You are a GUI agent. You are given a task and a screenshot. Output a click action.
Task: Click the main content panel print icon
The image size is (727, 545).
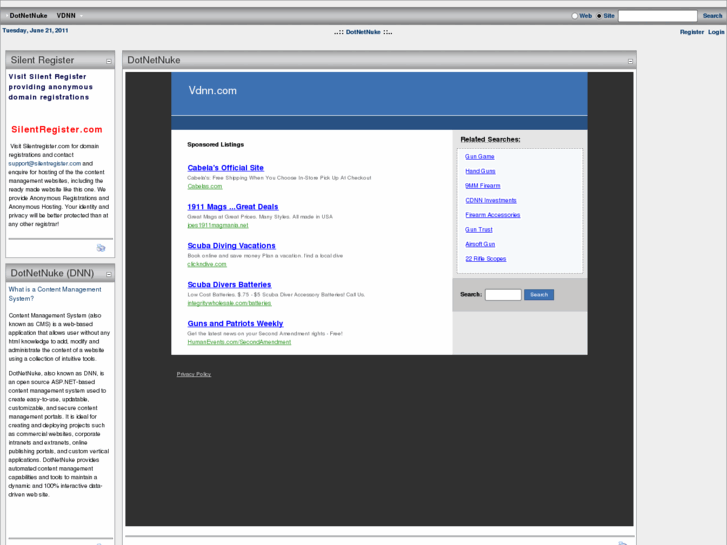[x=623, y=543]
